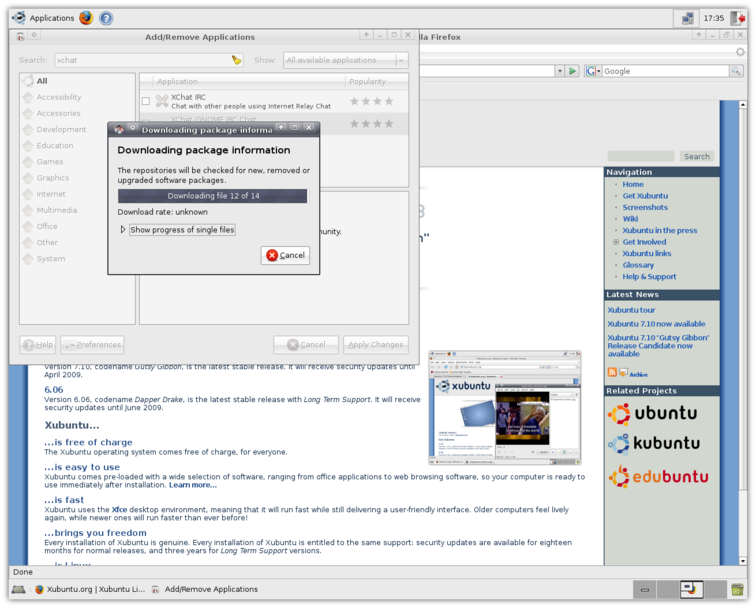Click the logout icon in the top panel

pos(737,18)
